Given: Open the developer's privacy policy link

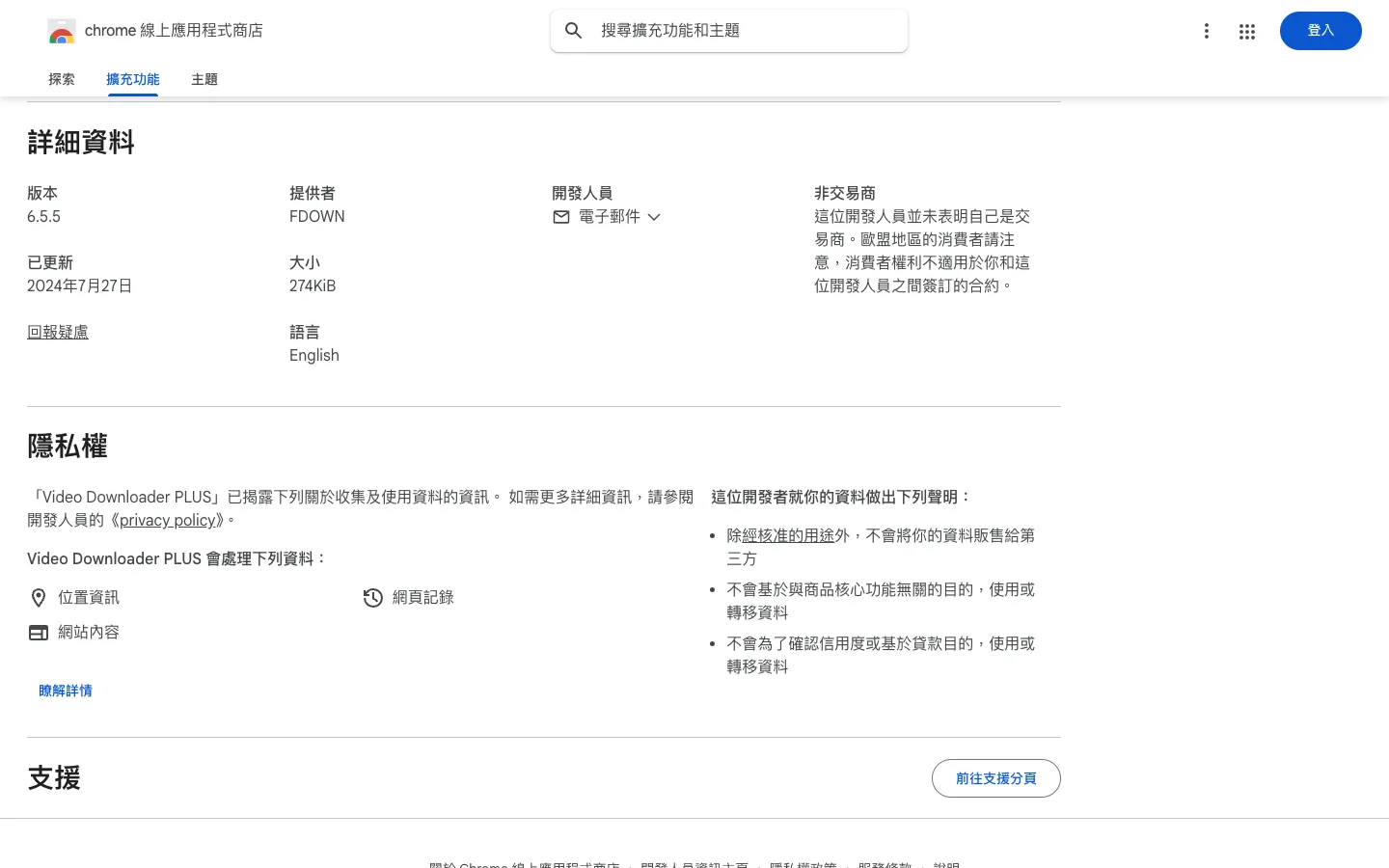Looking at the screenshot, I should 168,520.
